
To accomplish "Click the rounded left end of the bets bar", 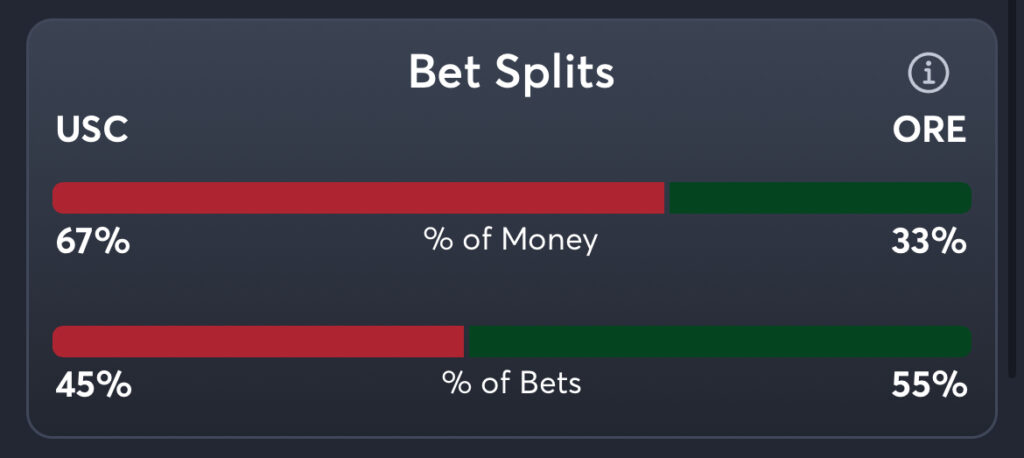I will tap(60, 342).
